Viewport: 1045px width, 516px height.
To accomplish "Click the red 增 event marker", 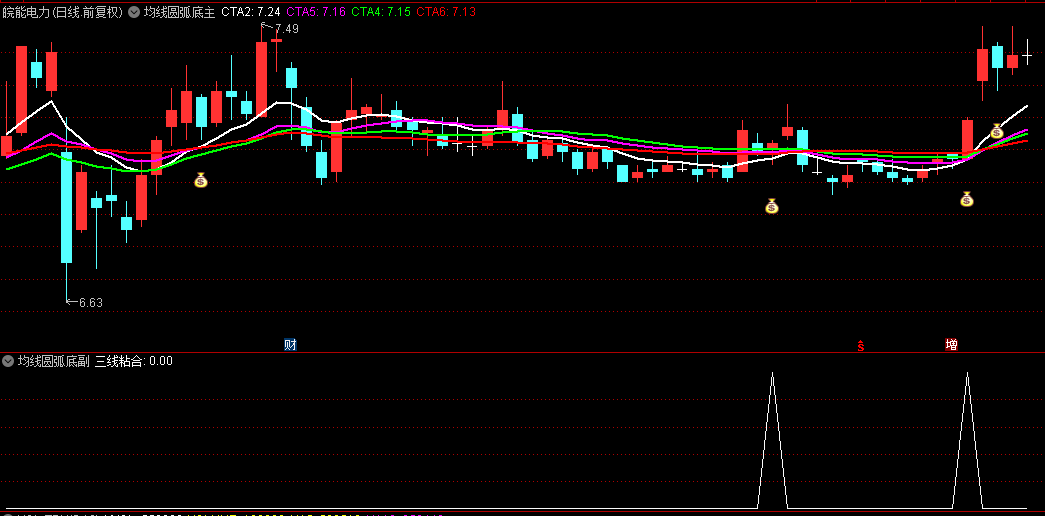I will (952, 345).
